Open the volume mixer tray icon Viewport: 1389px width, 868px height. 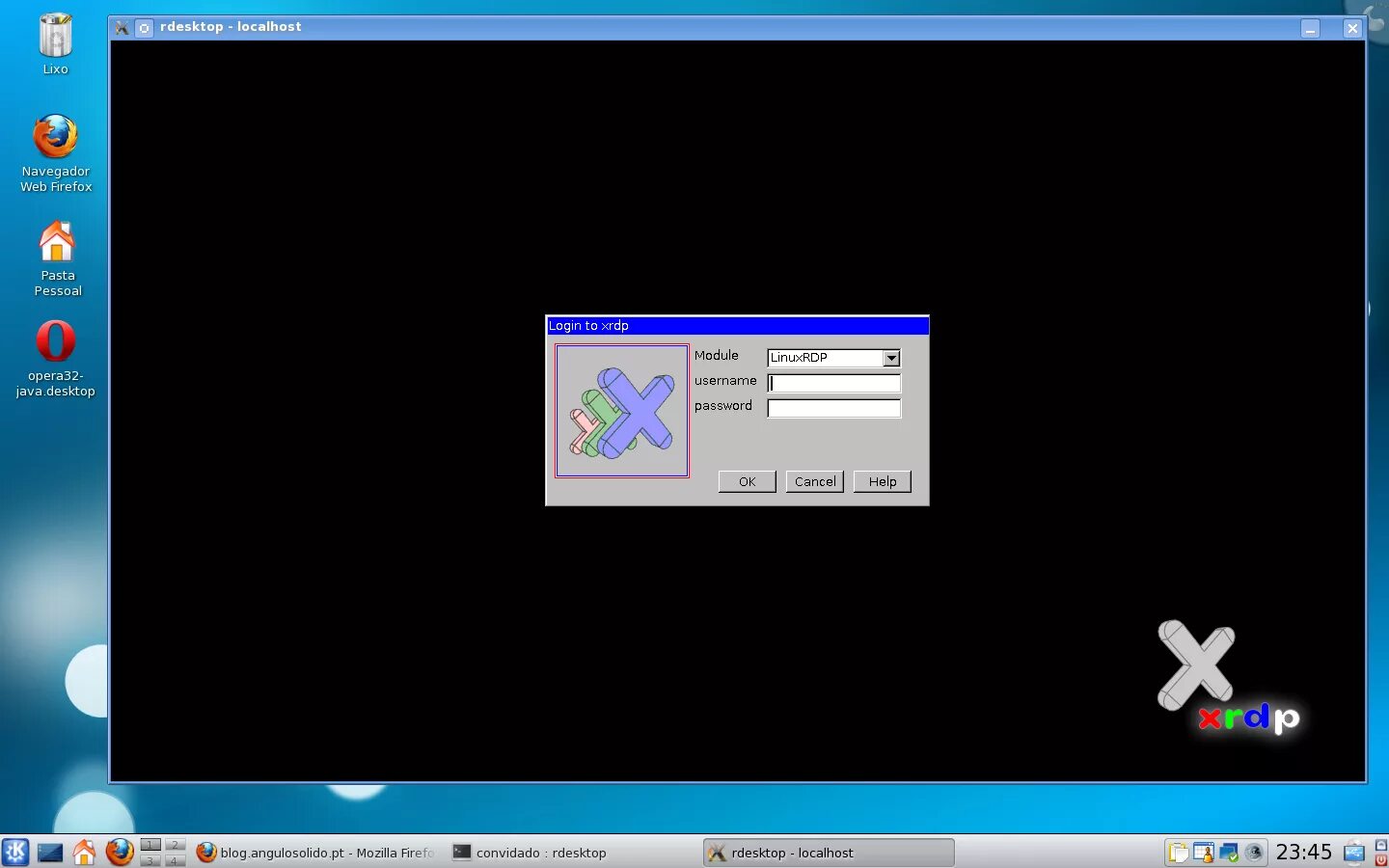pyautogui.click(x=1254, y=853)
